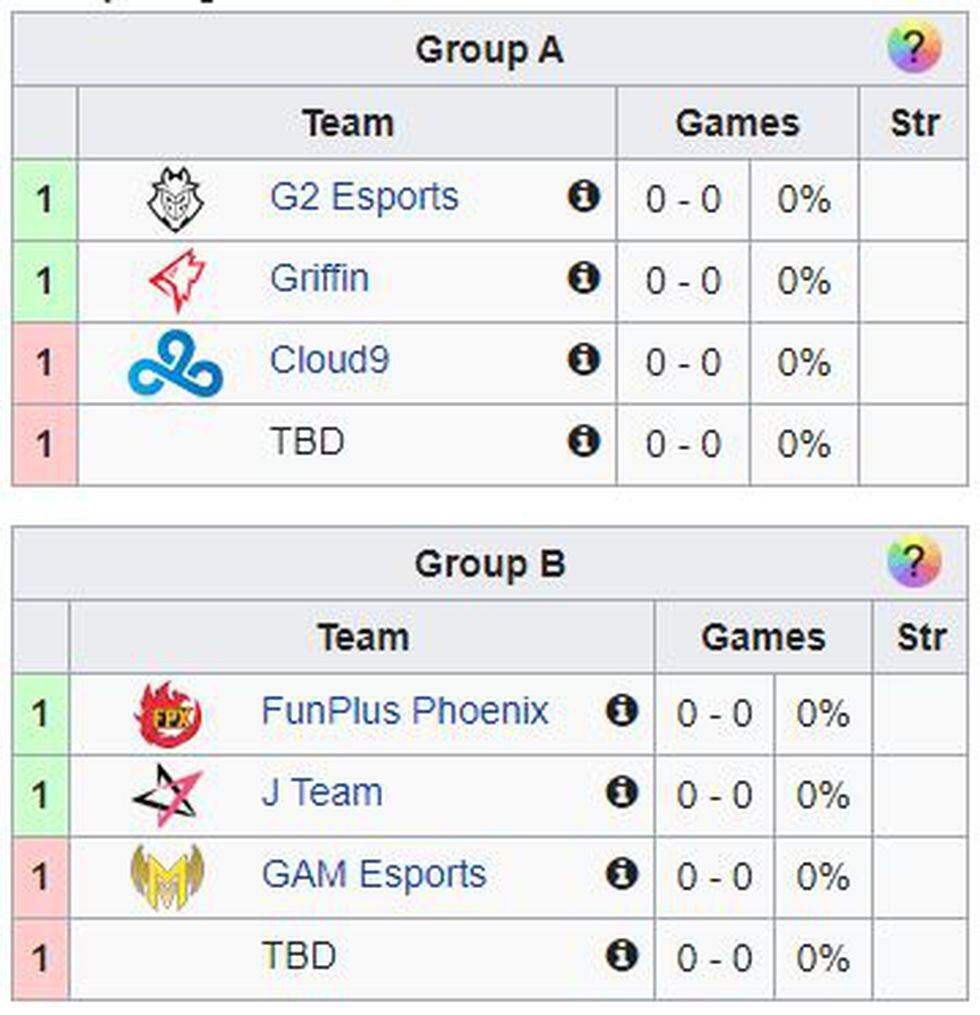
Task: Show info popup for J Team
Action: (621, 793)
